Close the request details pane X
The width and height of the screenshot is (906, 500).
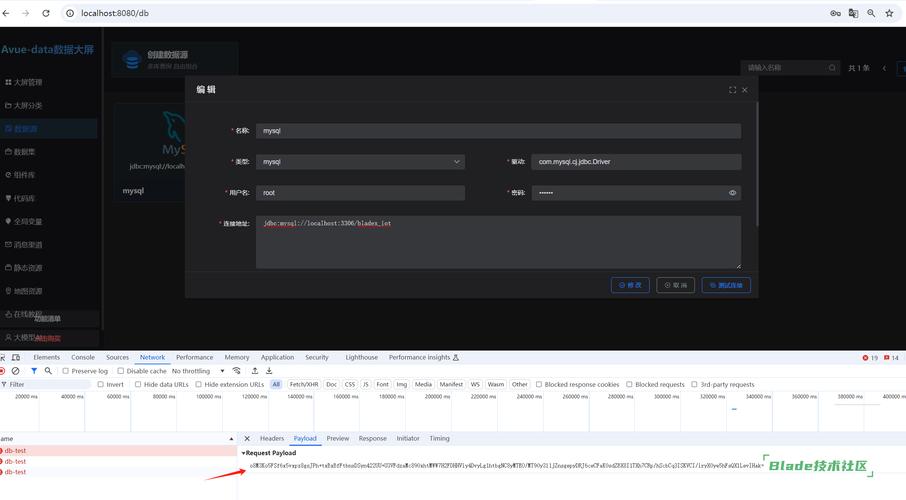tap(247, 439)
